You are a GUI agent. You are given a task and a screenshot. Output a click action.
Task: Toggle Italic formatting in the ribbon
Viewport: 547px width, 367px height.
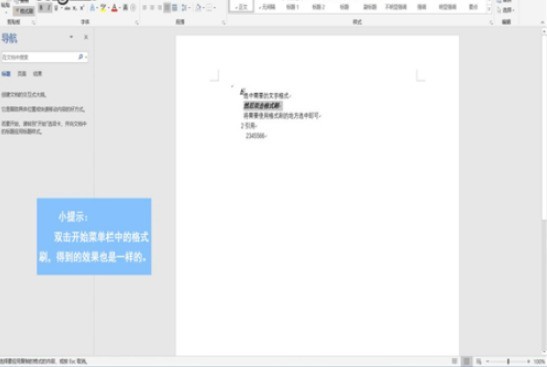tap(48, 8)
